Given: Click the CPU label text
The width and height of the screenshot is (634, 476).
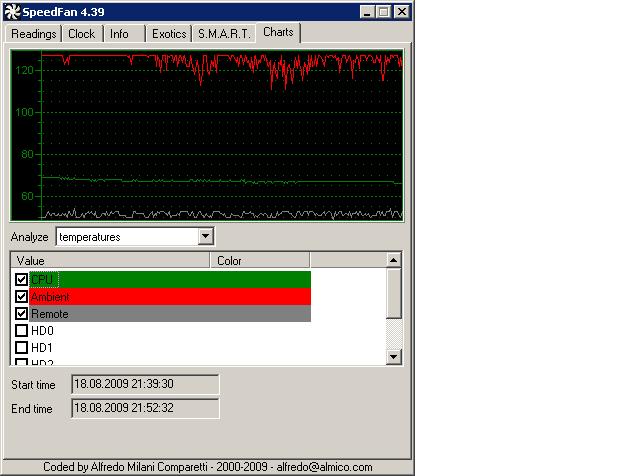Looking at the screenshot, I should [x=42, y=280].
